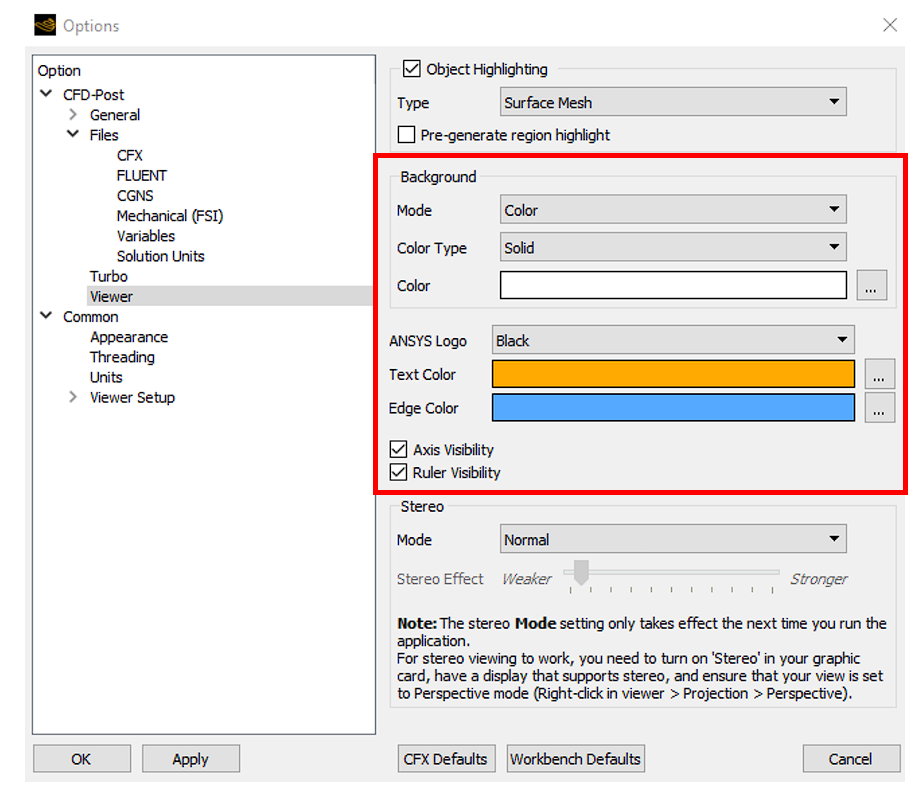920x790 pixels.
Task: Select Viewer Setup tree item label
Action: [132, 397]
